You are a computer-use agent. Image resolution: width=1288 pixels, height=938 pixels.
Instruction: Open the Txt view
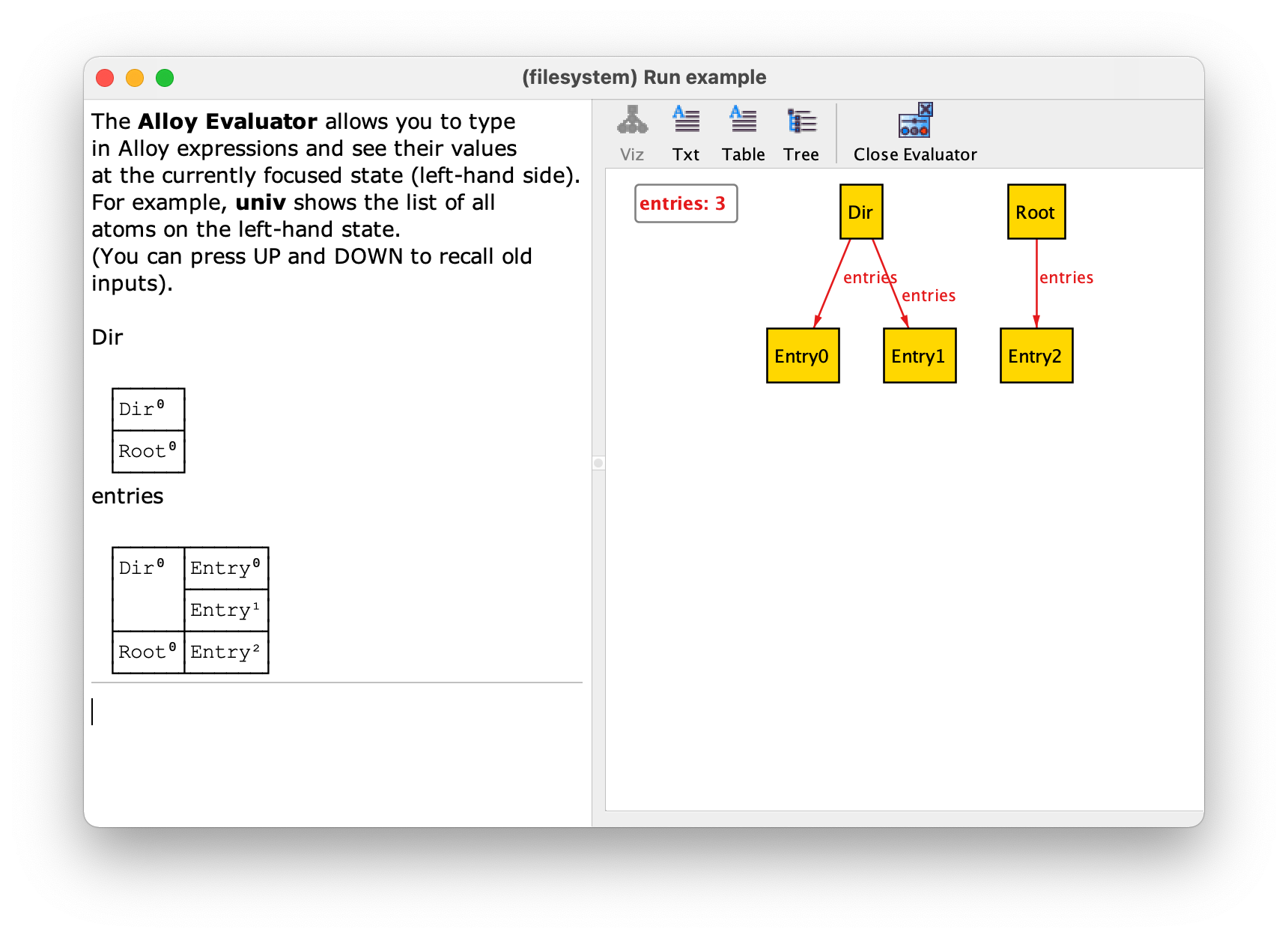pos(686,133)
